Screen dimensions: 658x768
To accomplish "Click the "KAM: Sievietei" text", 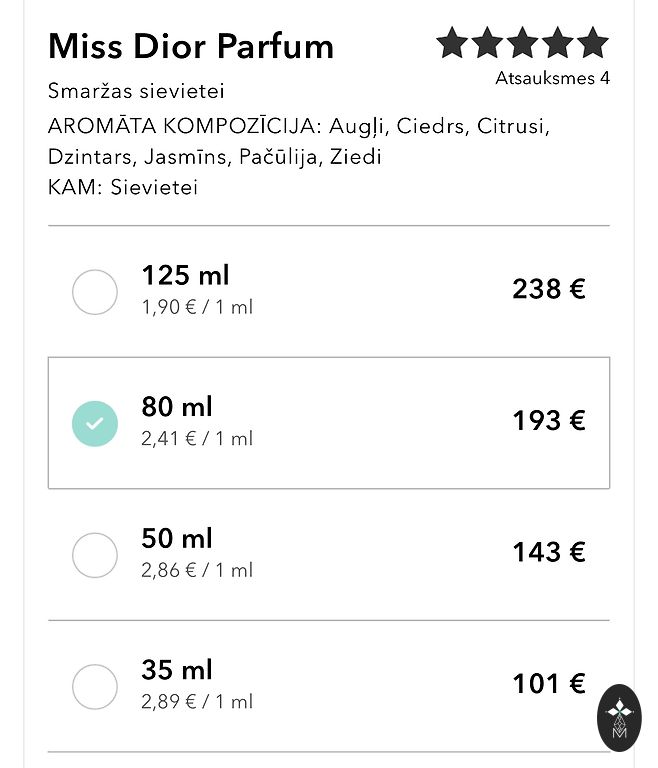I will 123,187.
